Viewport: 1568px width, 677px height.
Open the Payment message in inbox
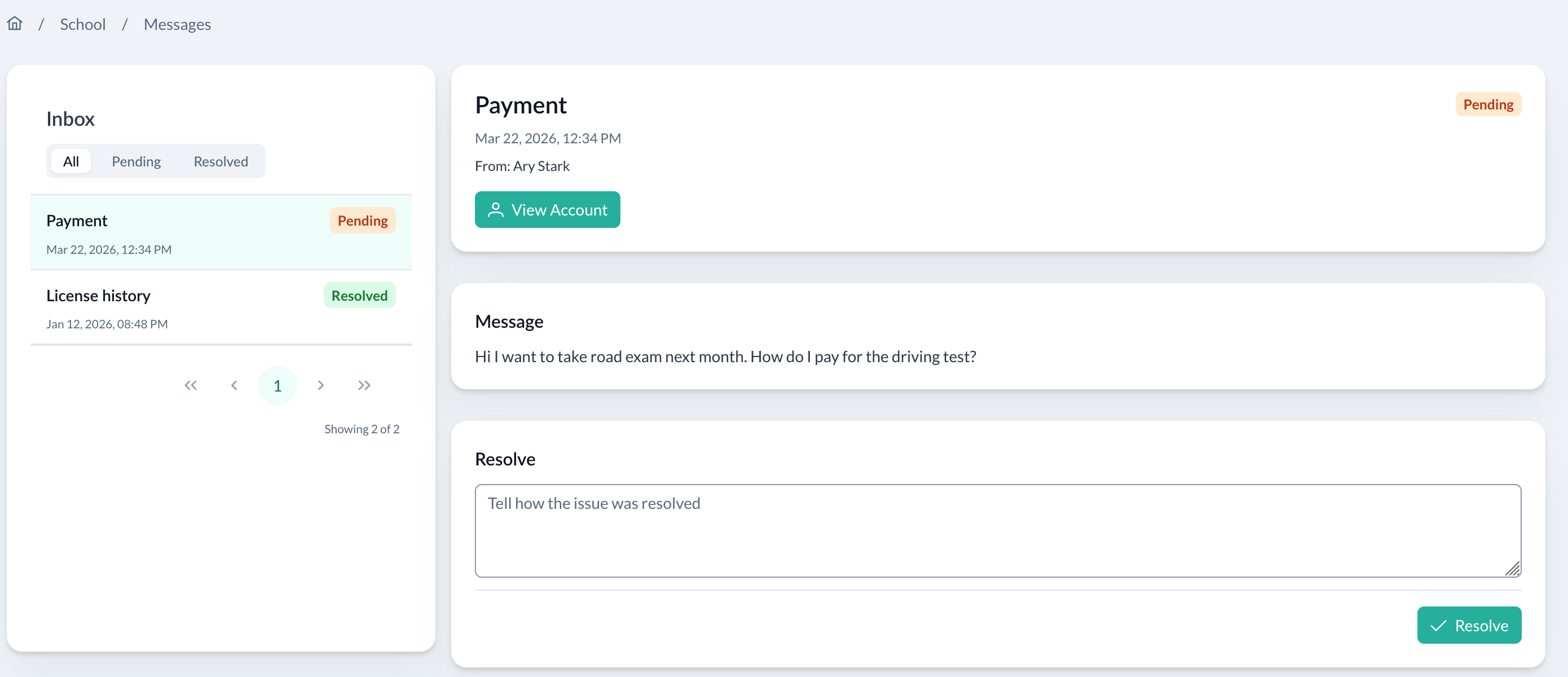tap(183, 232)
